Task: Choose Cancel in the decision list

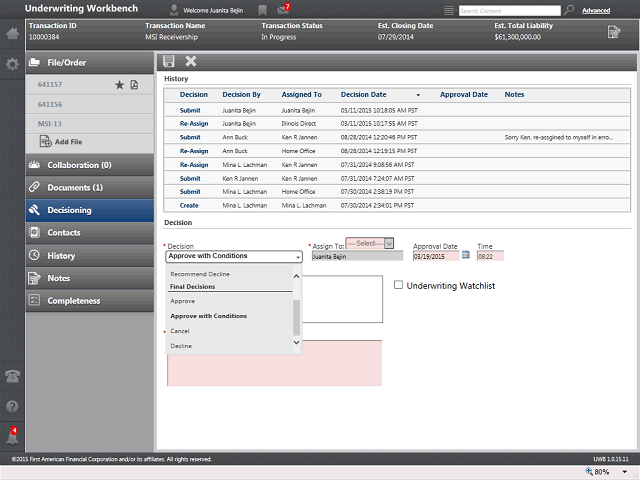Action: click(x=180, y=331)
